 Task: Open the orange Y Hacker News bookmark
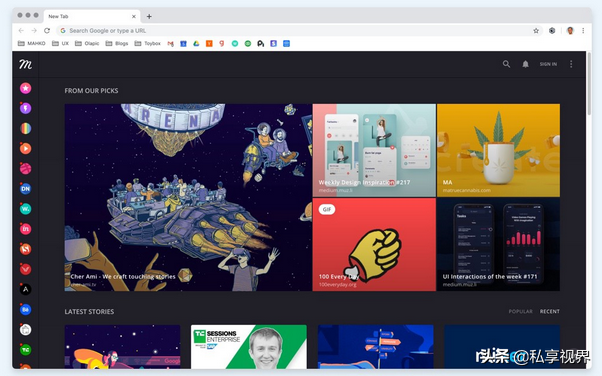(209, 44)
